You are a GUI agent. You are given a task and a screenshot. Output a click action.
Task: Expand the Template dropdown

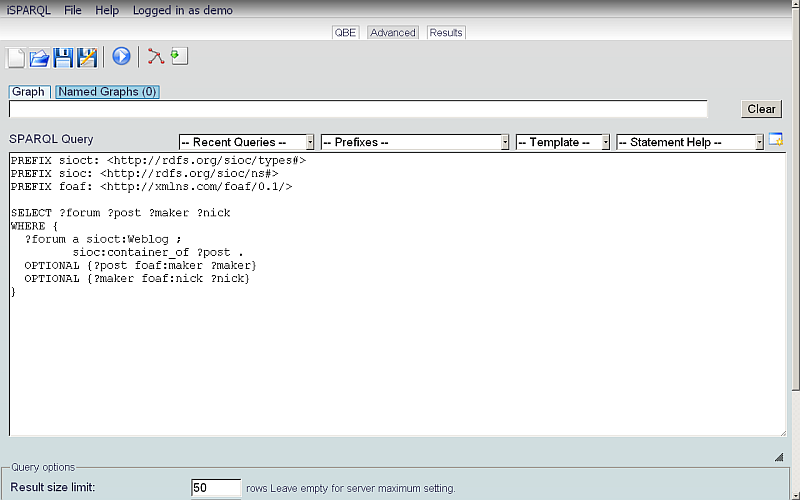pos(563,142)
